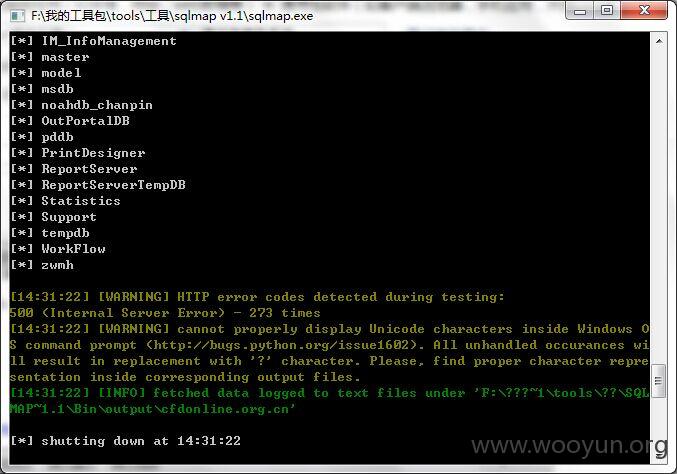Select the master database line
The image size is (677, 474).
point(50,57)
